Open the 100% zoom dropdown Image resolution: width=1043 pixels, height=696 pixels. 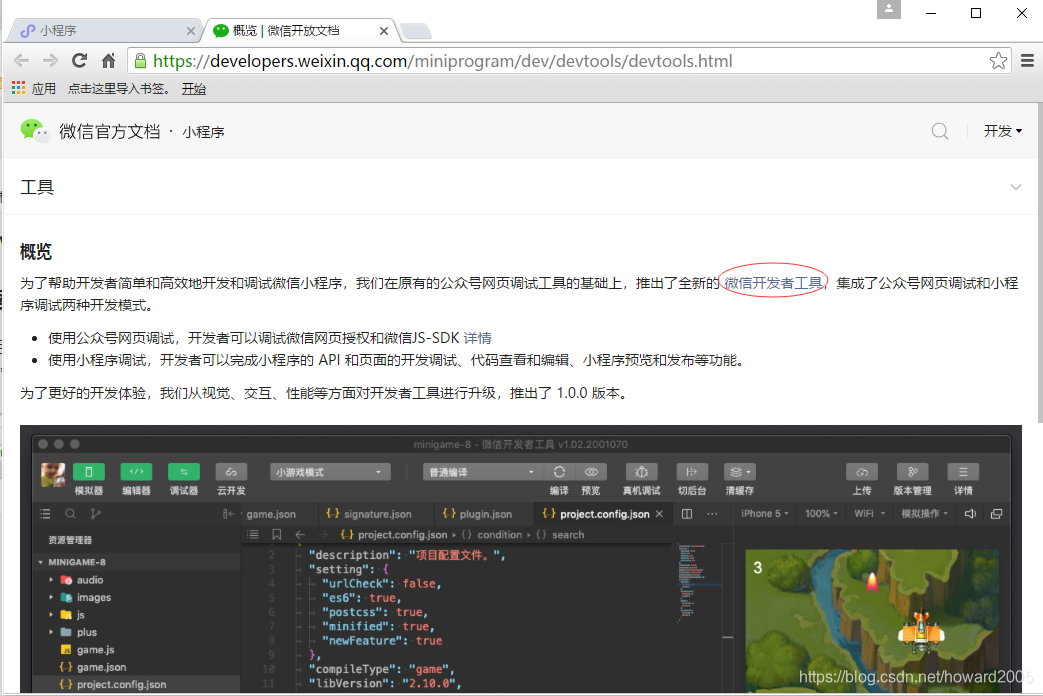[x=821, y=514]
